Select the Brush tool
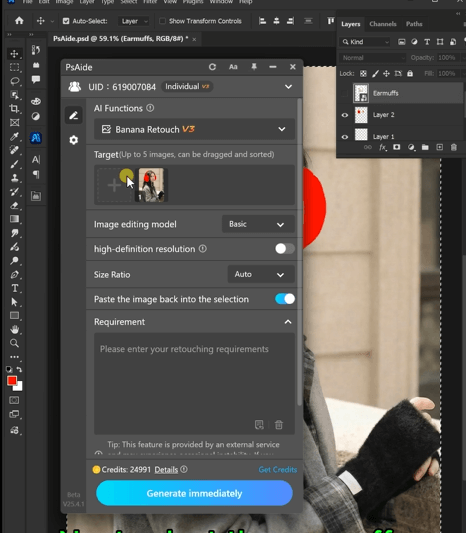Image resolution: width=466 pixels, height=533 pixels. pyautogui.click(x=14, y=164)
